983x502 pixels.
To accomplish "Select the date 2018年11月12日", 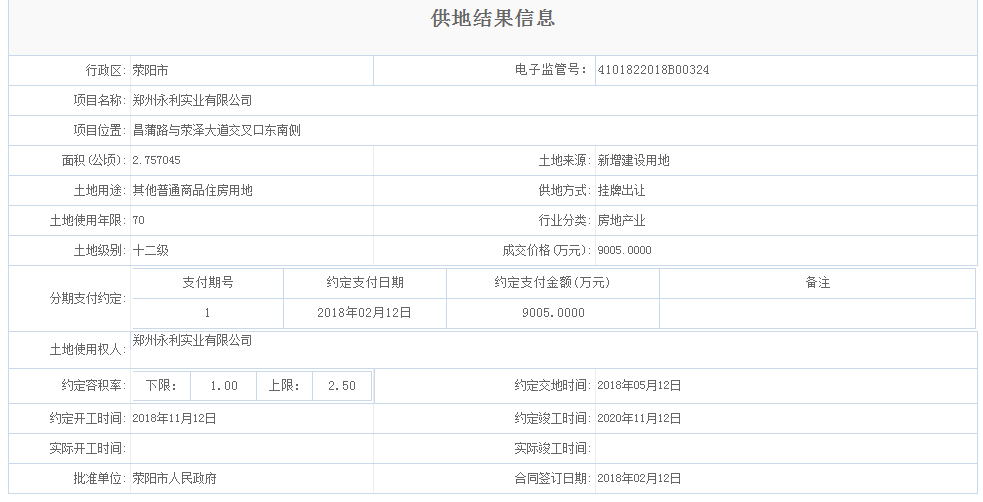I will [174, 418].
